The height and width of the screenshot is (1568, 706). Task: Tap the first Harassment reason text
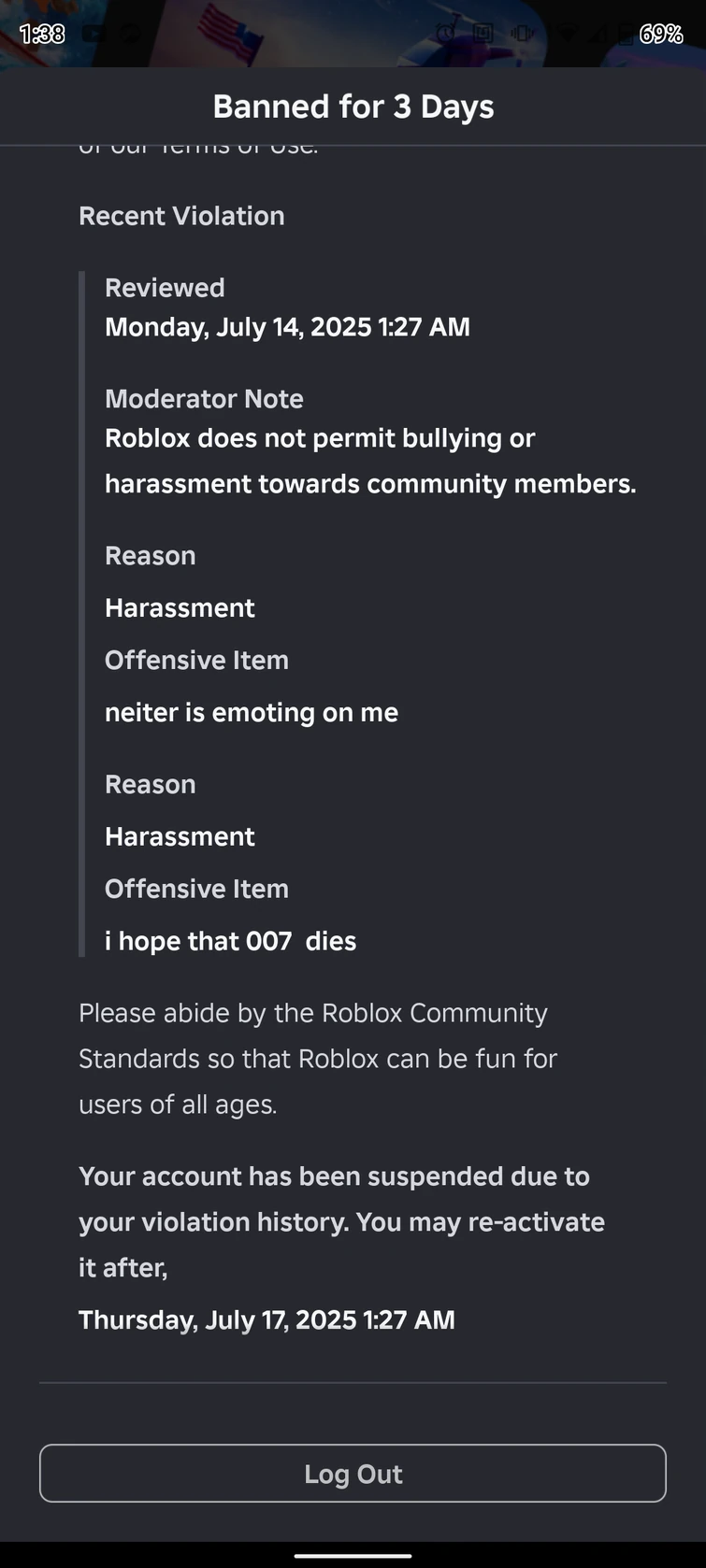[x=180, y=608]
